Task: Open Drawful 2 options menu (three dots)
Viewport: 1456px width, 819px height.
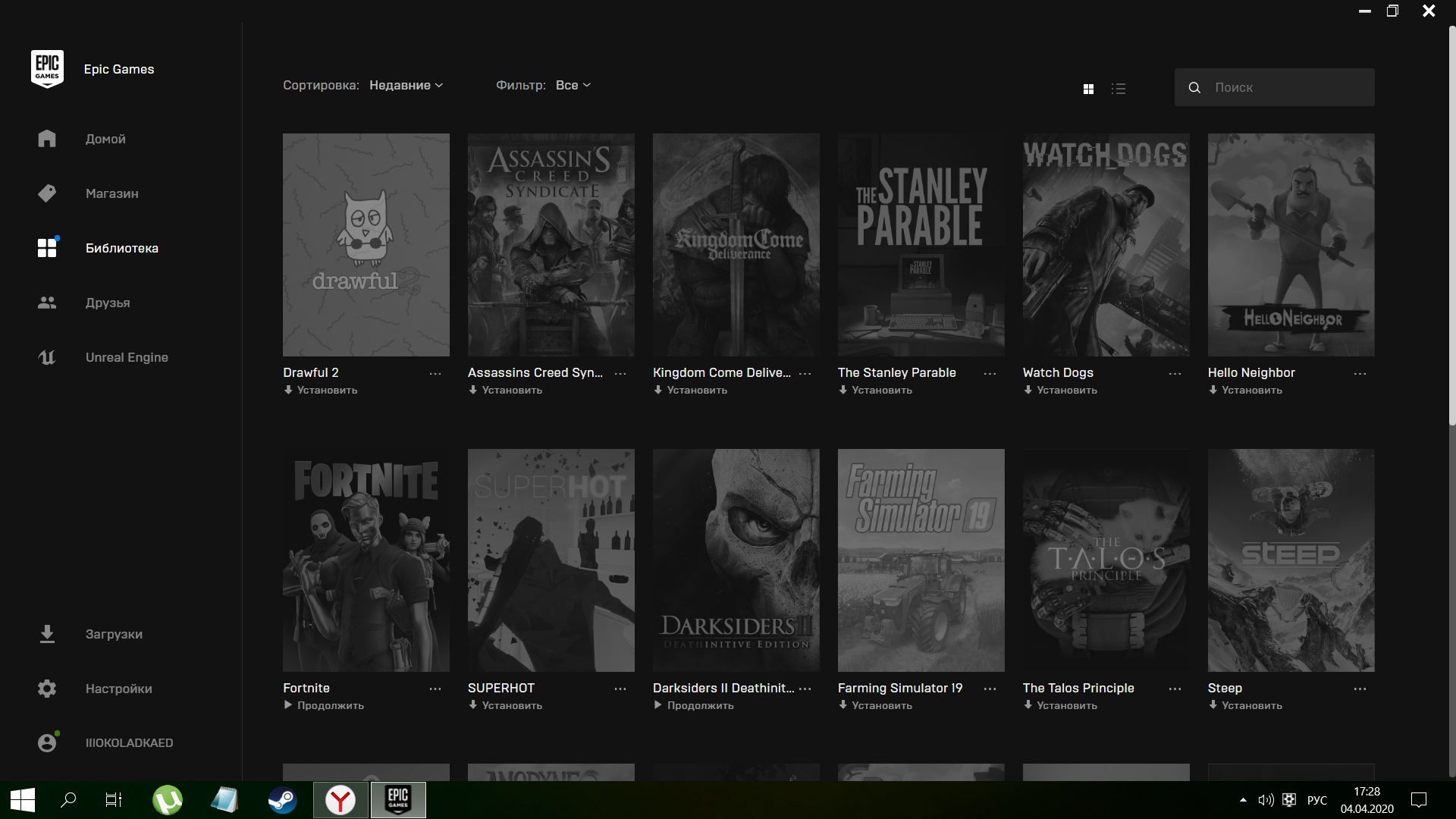Action: pos(435,374)
